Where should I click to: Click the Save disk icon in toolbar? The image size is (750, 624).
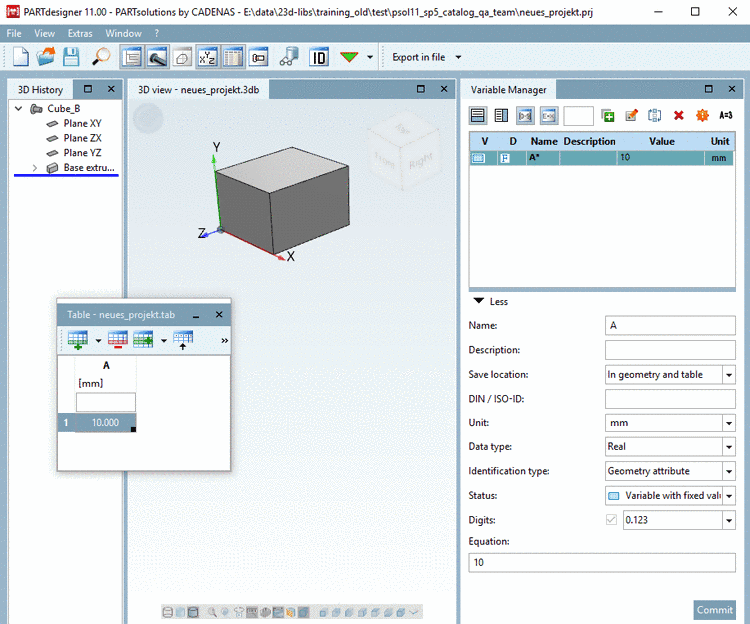click(71, 58)
